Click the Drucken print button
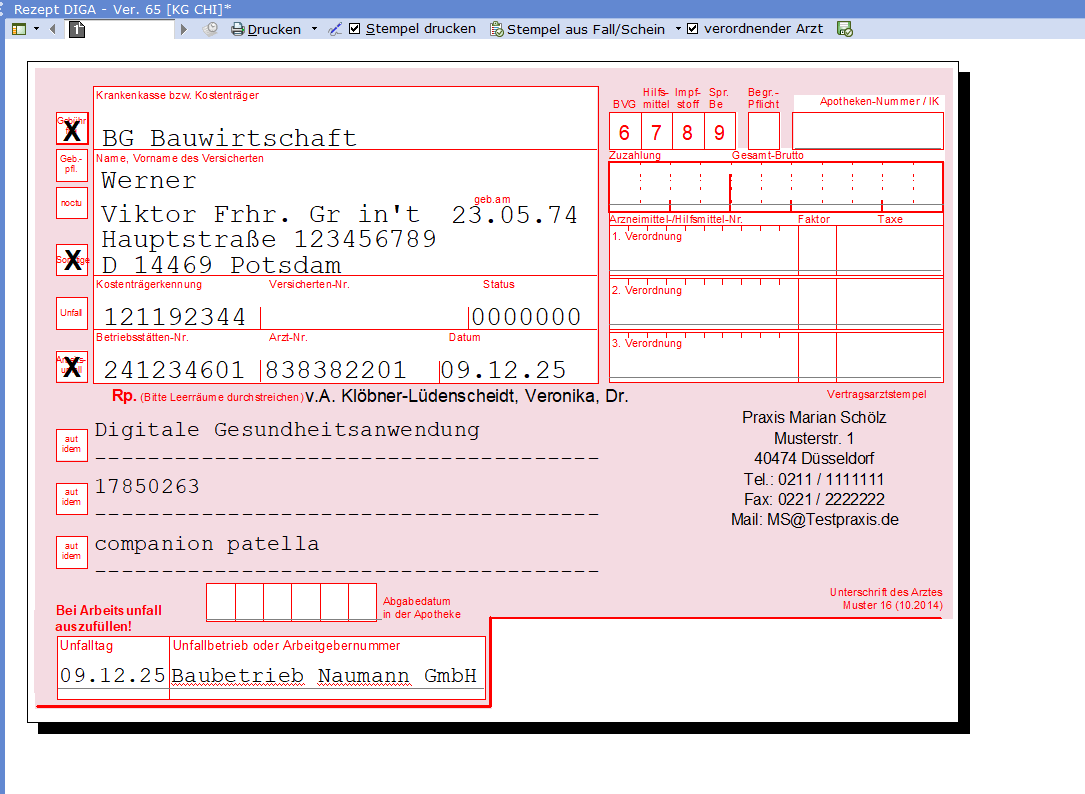The width and height of the screenshot is (1085, 794). point(266,29)
